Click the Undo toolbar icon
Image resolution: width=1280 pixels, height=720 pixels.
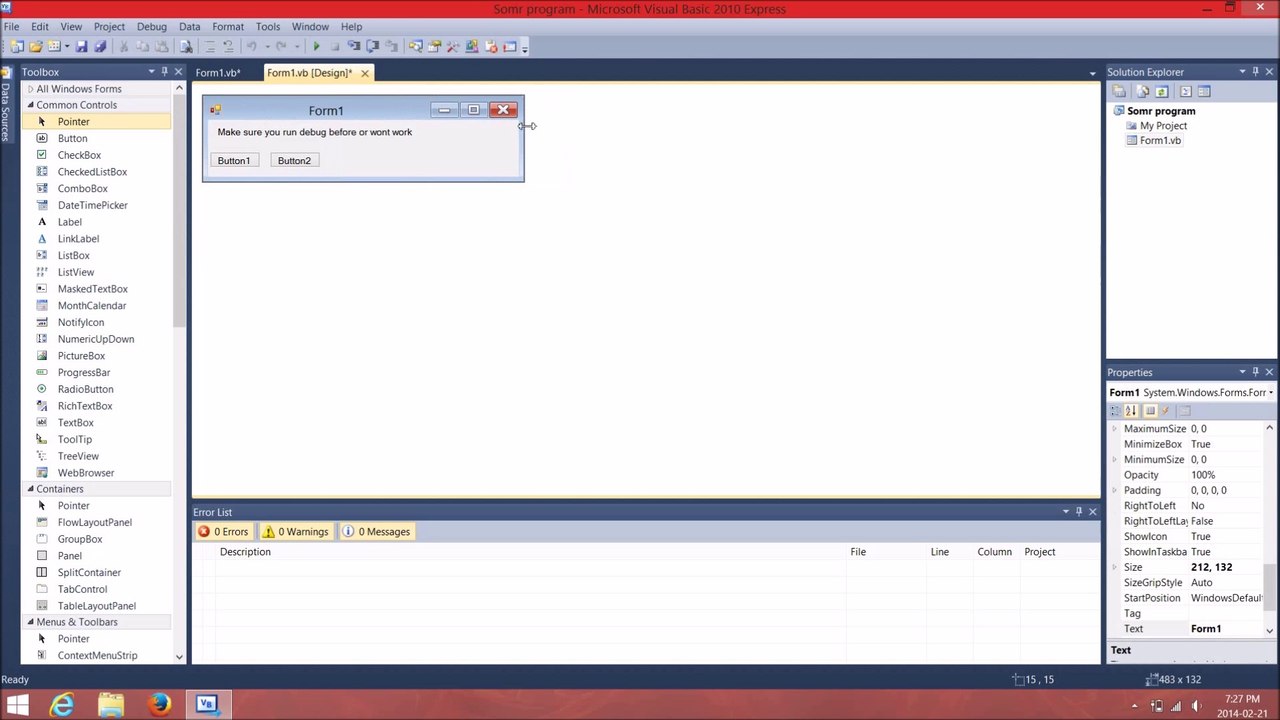252,46
